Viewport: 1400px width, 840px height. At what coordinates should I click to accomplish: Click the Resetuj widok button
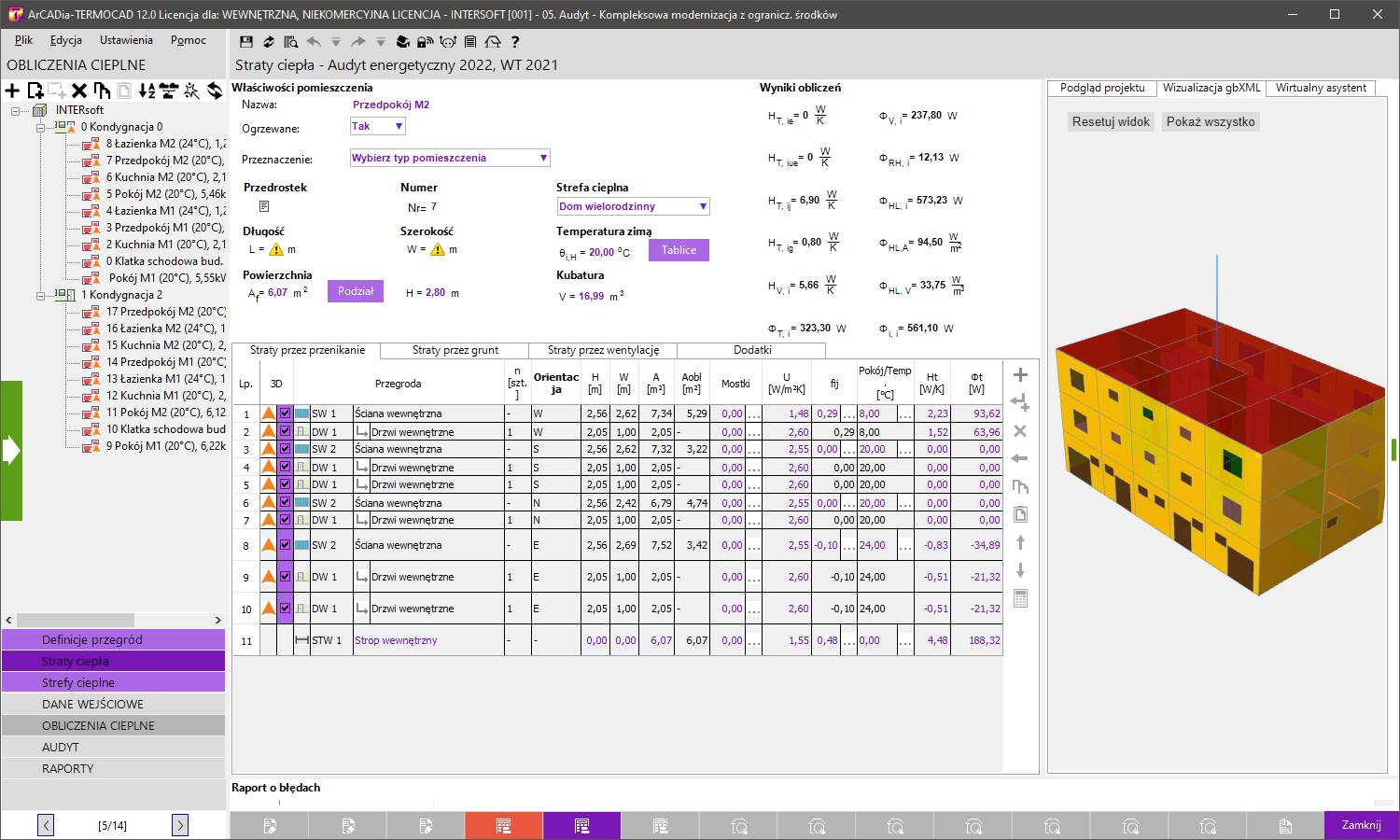coord(1110,121)
